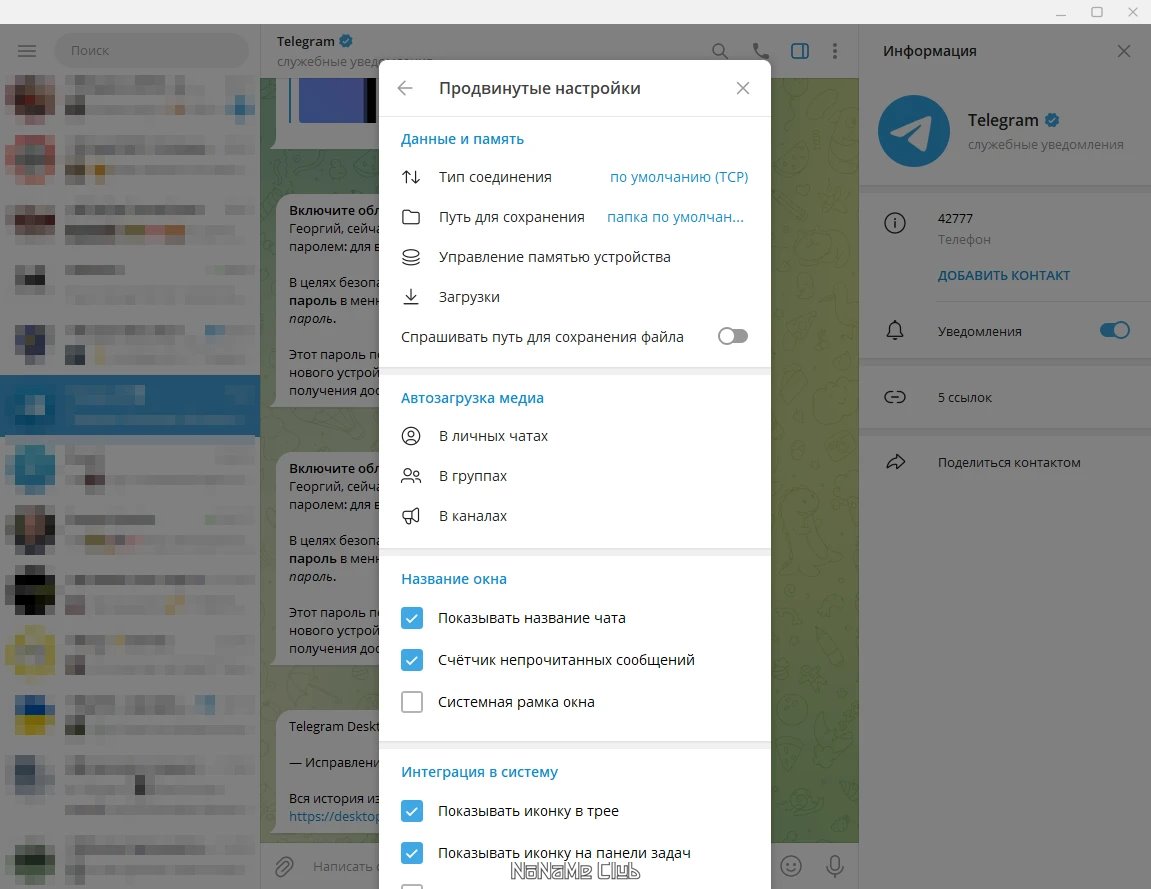1151x889 pixels.
Task: Open the three-dot chat menu
Action: tap(835, 51)
